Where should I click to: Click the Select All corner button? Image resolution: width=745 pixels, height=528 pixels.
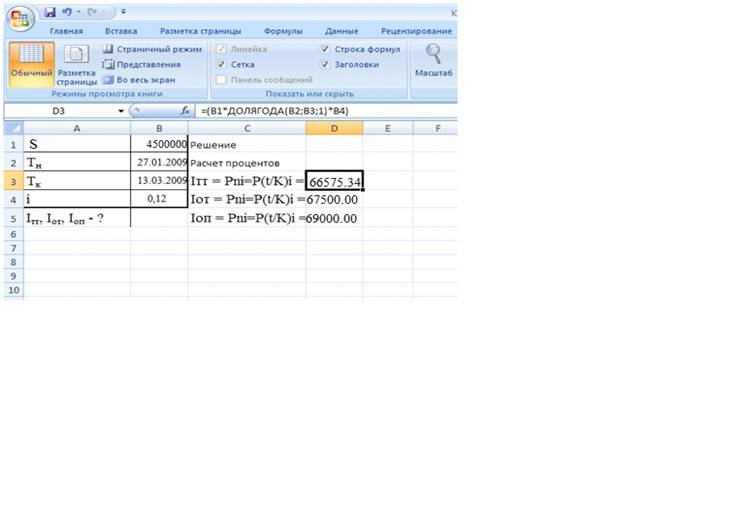tap(13, 128)
